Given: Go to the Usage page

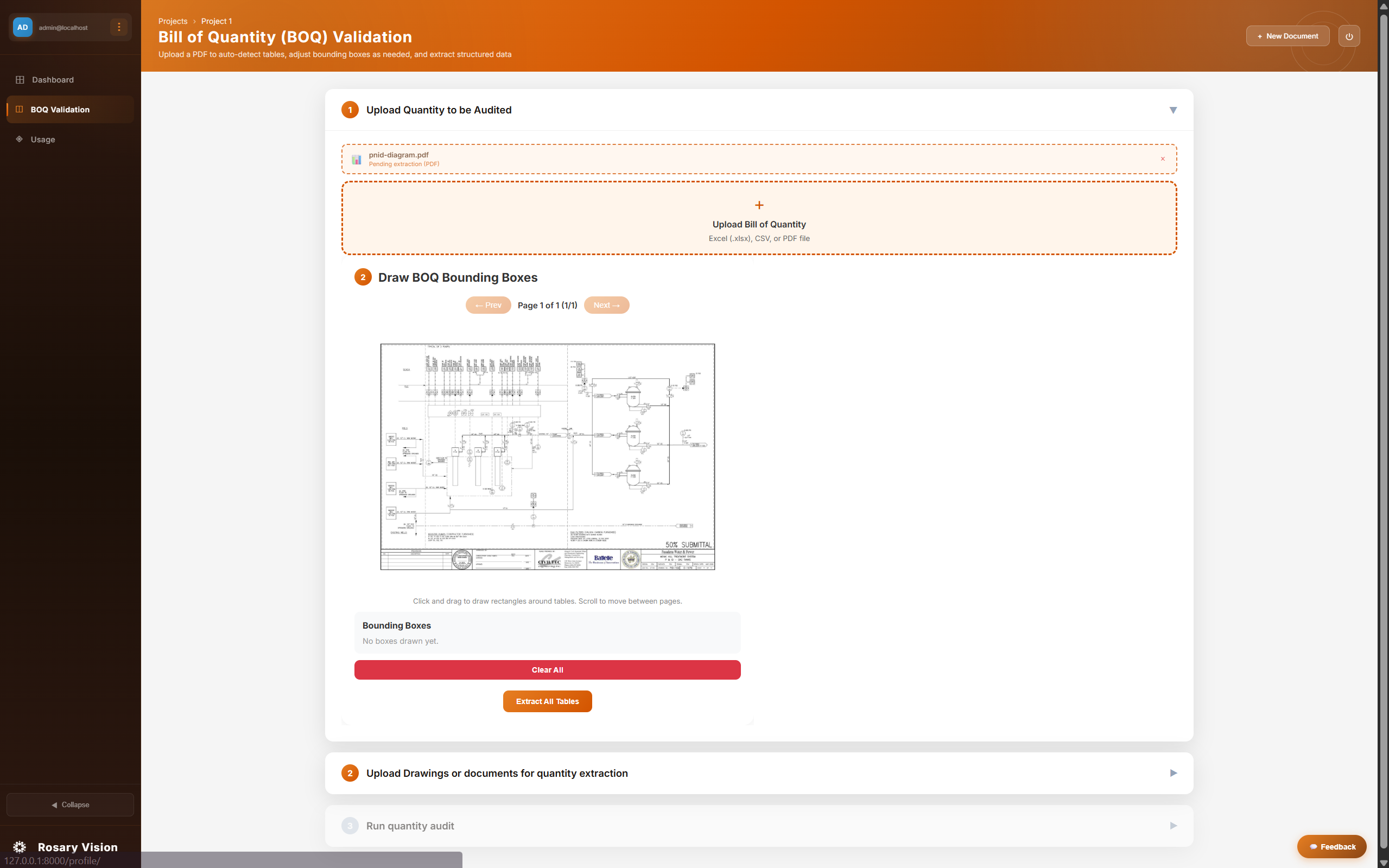Looking at the screenshot, I should pos(43,140).
